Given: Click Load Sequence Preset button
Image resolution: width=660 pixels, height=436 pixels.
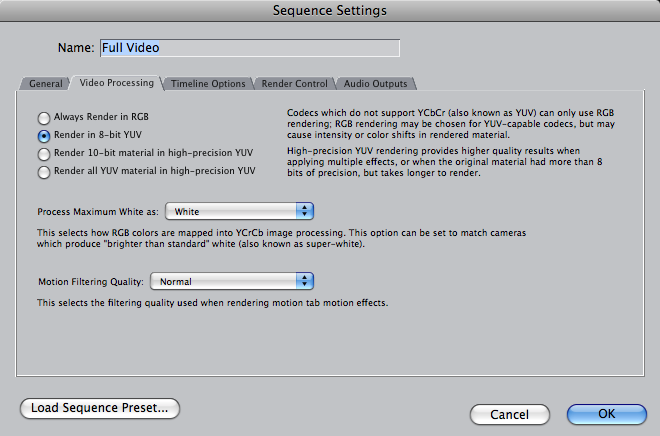Looking at the screenshot, I should pos(100,408).
